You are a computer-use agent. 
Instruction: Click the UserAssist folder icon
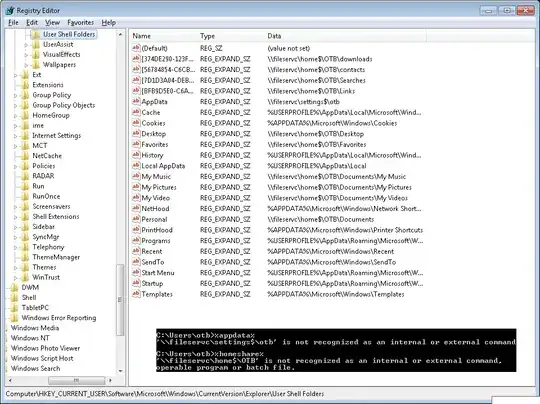(36, 44)
